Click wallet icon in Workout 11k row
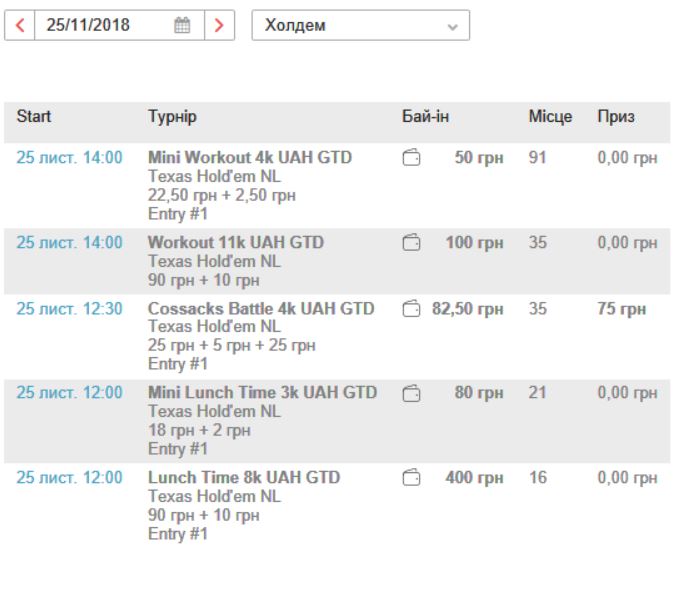683x597 pixels. 411,242
